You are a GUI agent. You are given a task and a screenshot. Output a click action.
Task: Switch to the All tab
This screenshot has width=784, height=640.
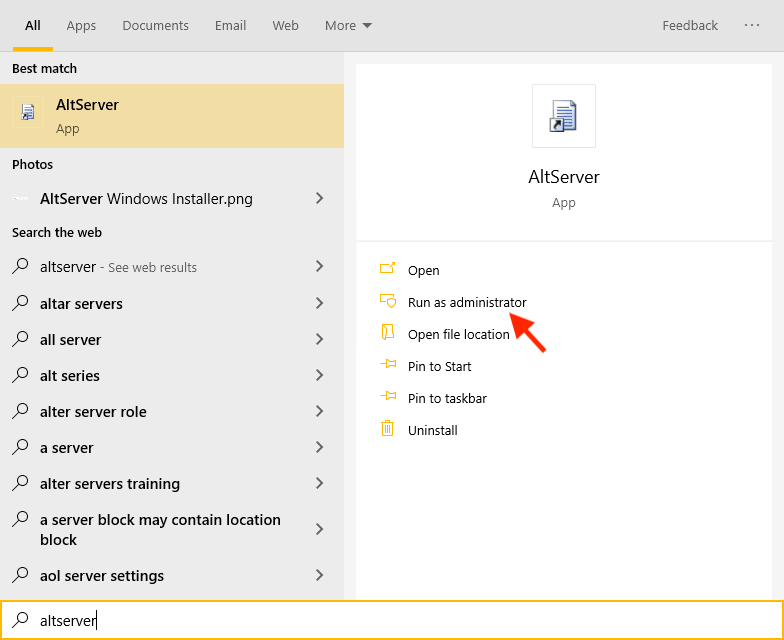point(32,26)
